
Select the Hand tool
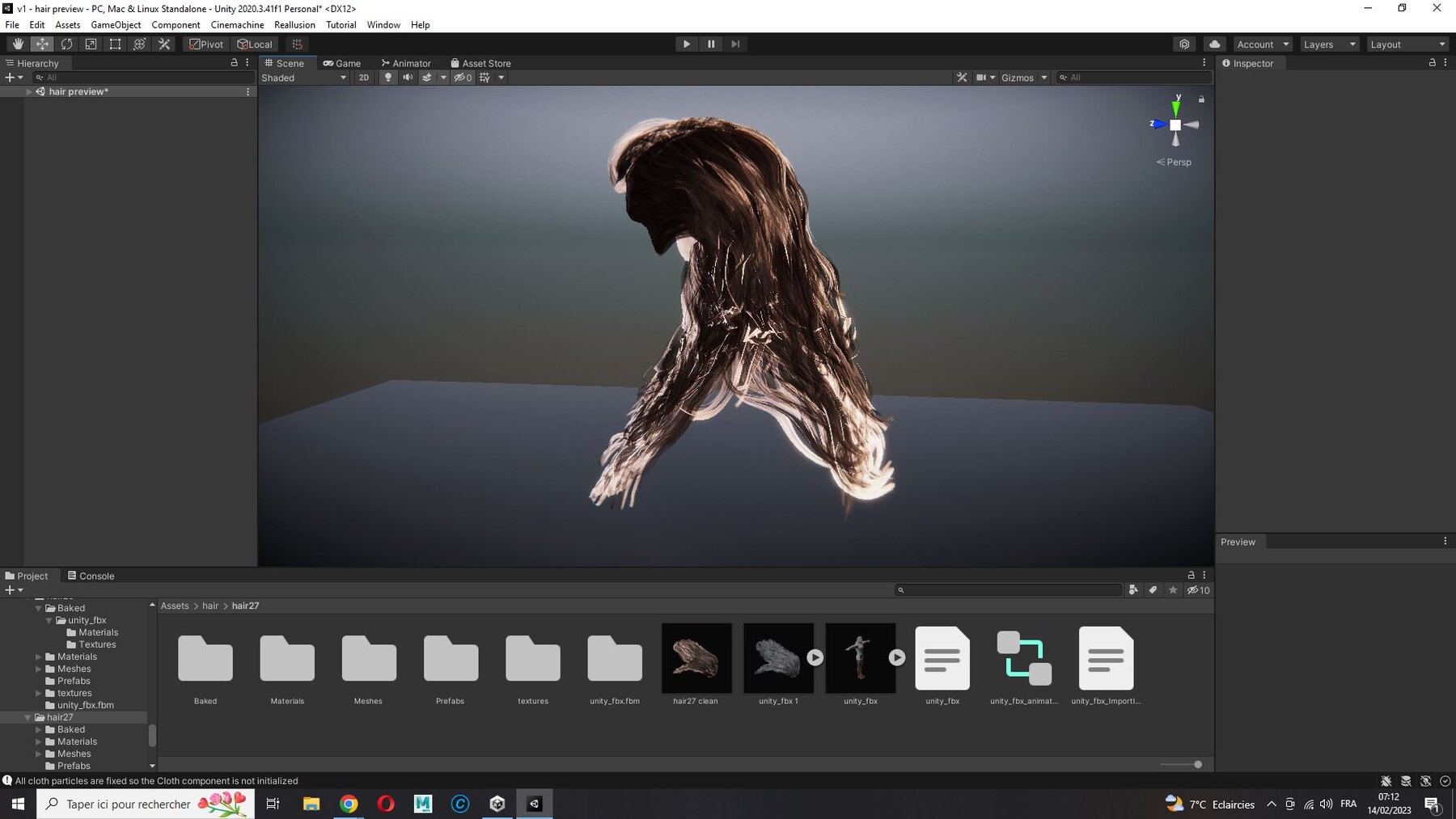18,44
